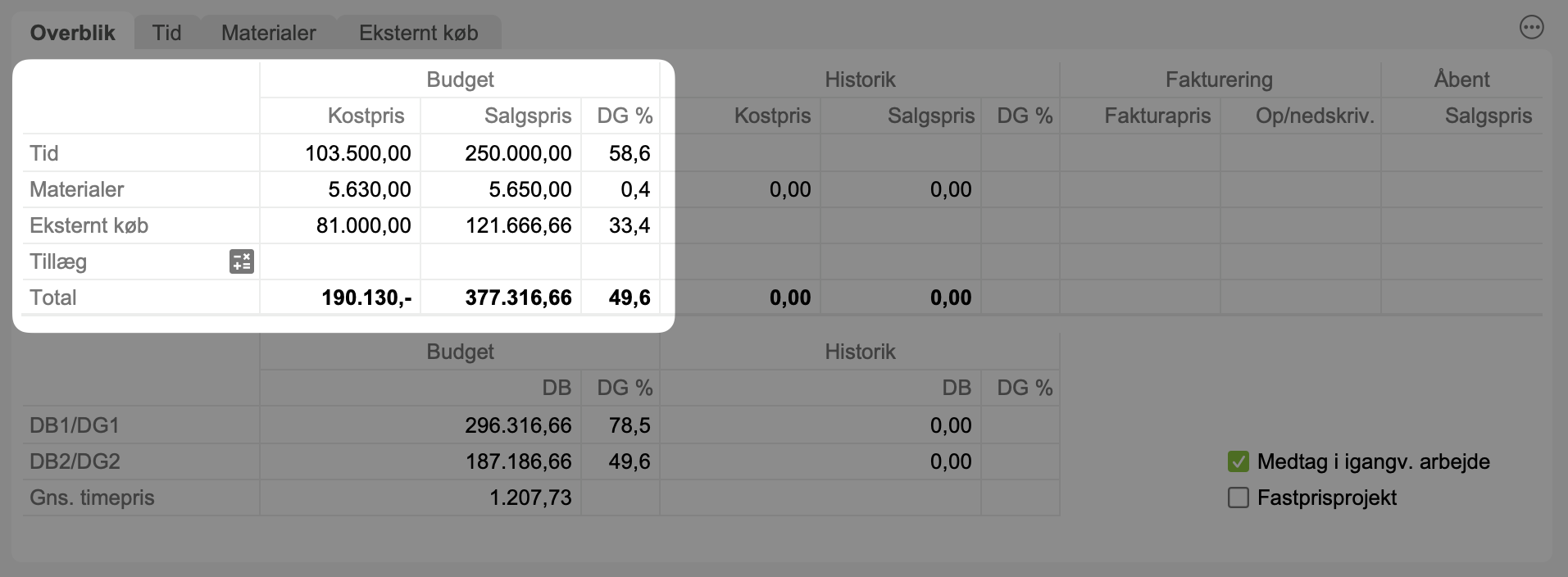Click Eksternt køb cost price 81.000,00
Viewport: 1568px width, 577px height.
point(363,225)
